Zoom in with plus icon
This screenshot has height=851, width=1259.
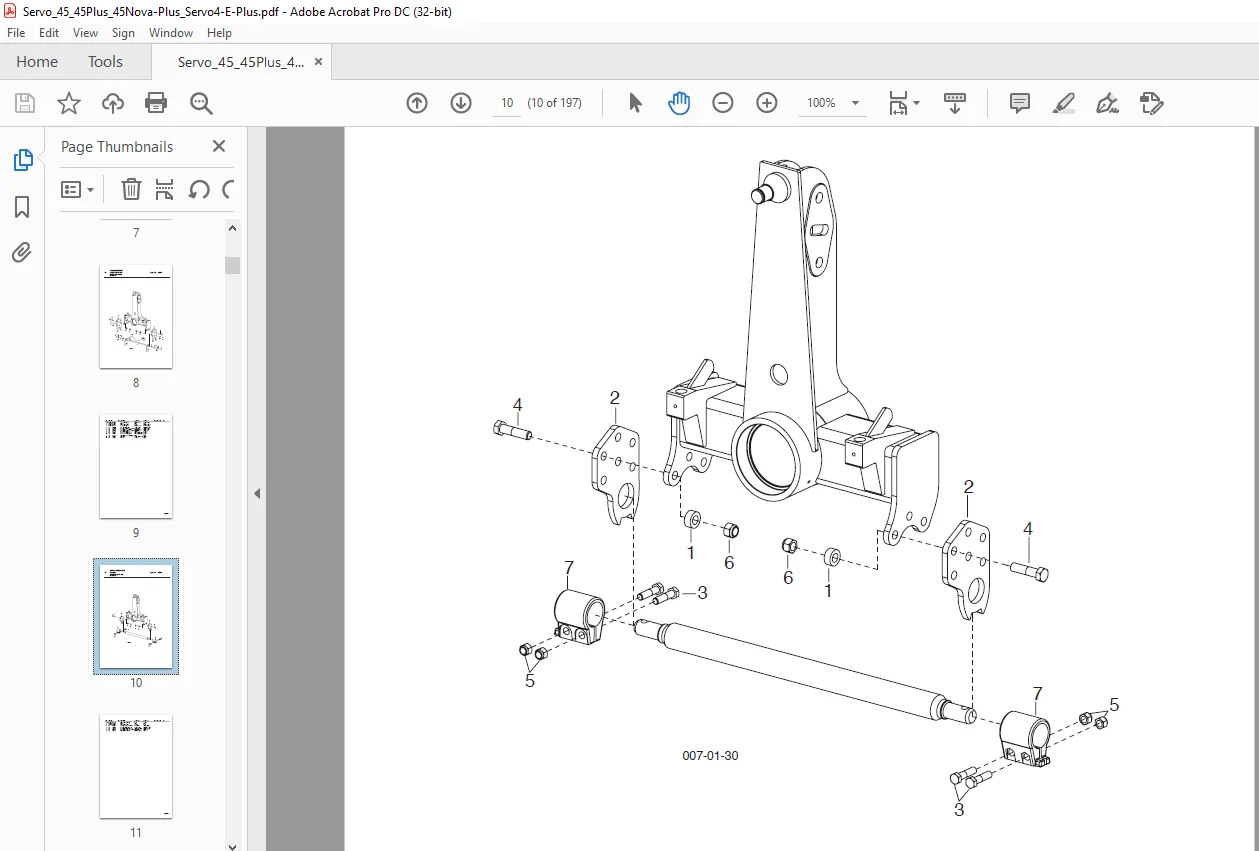click(x=767, y=103)
